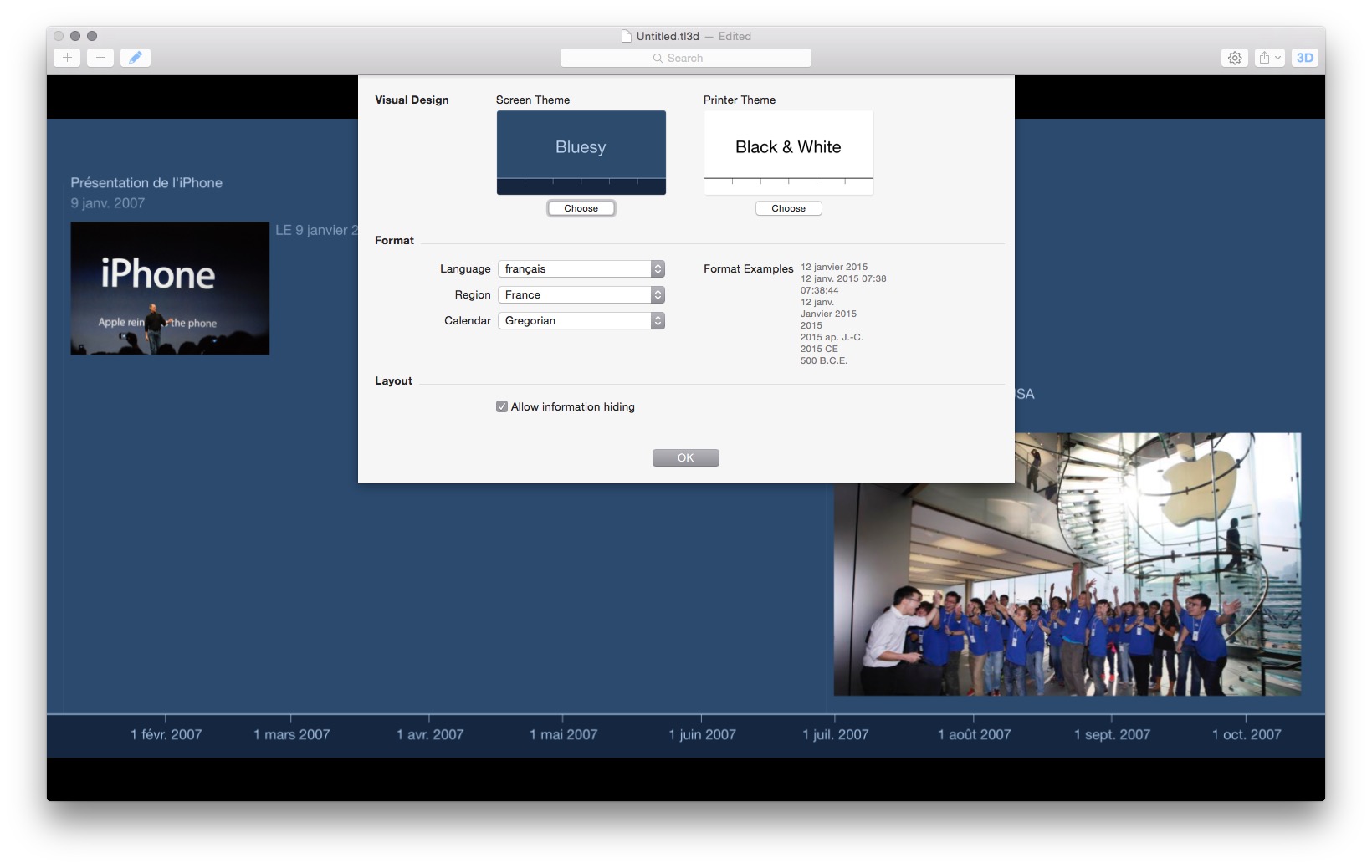Click the 1 mars 2007 timeline marker
This screenshot has height=868, width=1372.
coord(291,734)
